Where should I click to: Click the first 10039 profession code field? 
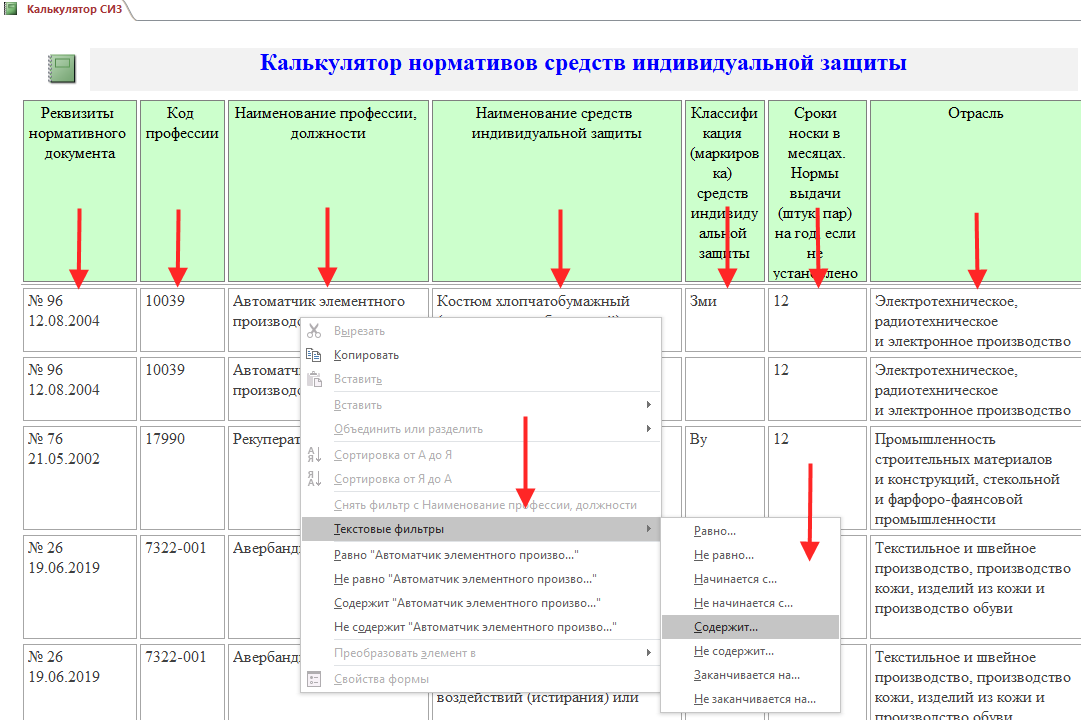pyautogui.click(x=182, y=320)
